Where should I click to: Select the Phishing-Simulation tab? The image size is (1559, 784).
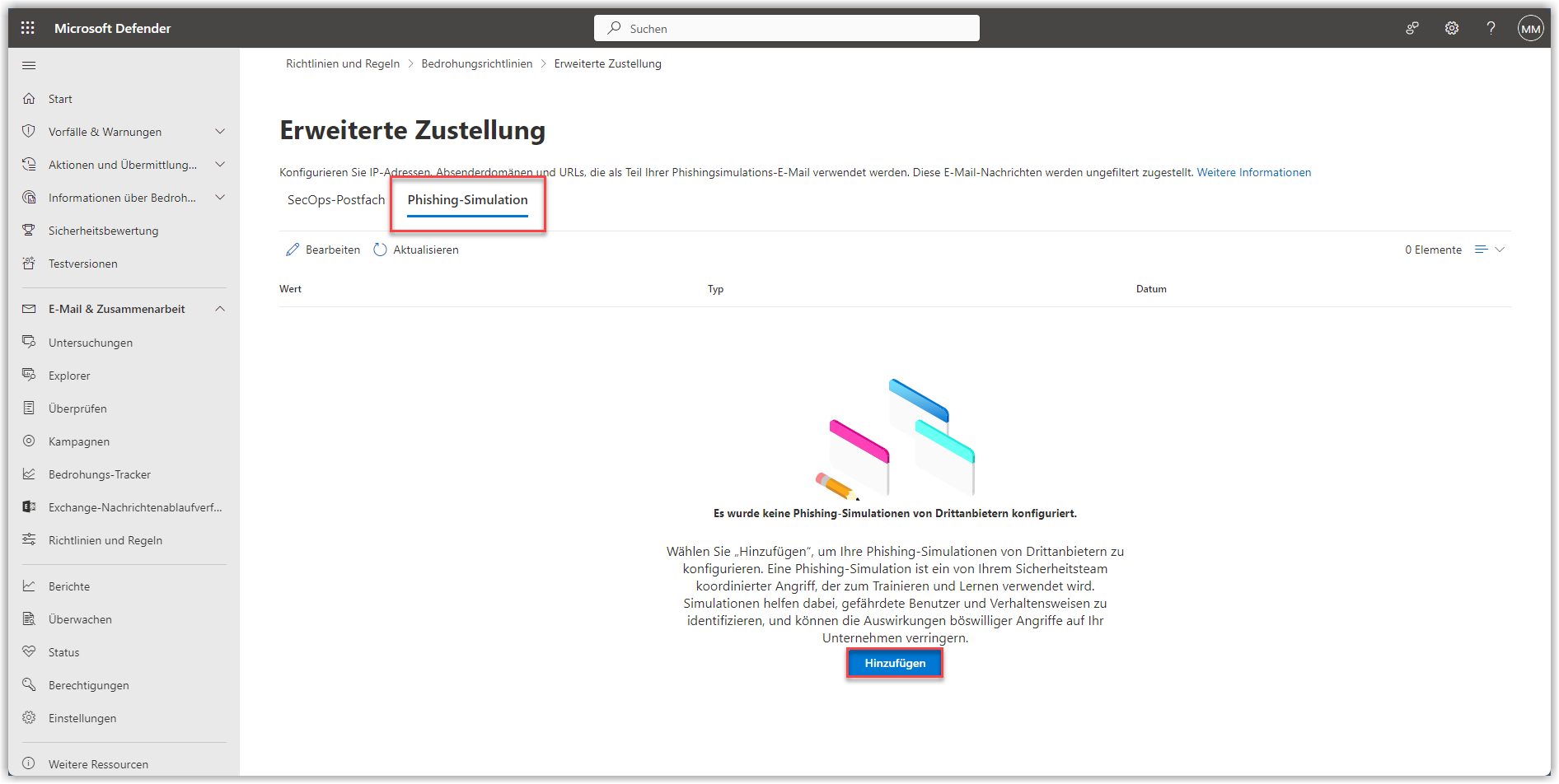coord(467,200)
